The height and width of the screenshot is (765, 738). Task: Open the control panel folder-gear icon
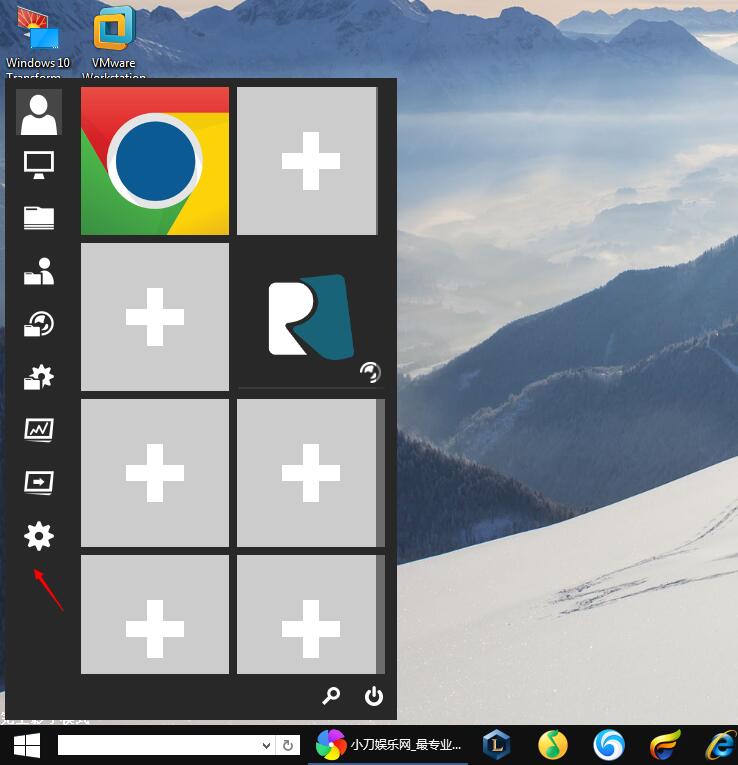39,377
